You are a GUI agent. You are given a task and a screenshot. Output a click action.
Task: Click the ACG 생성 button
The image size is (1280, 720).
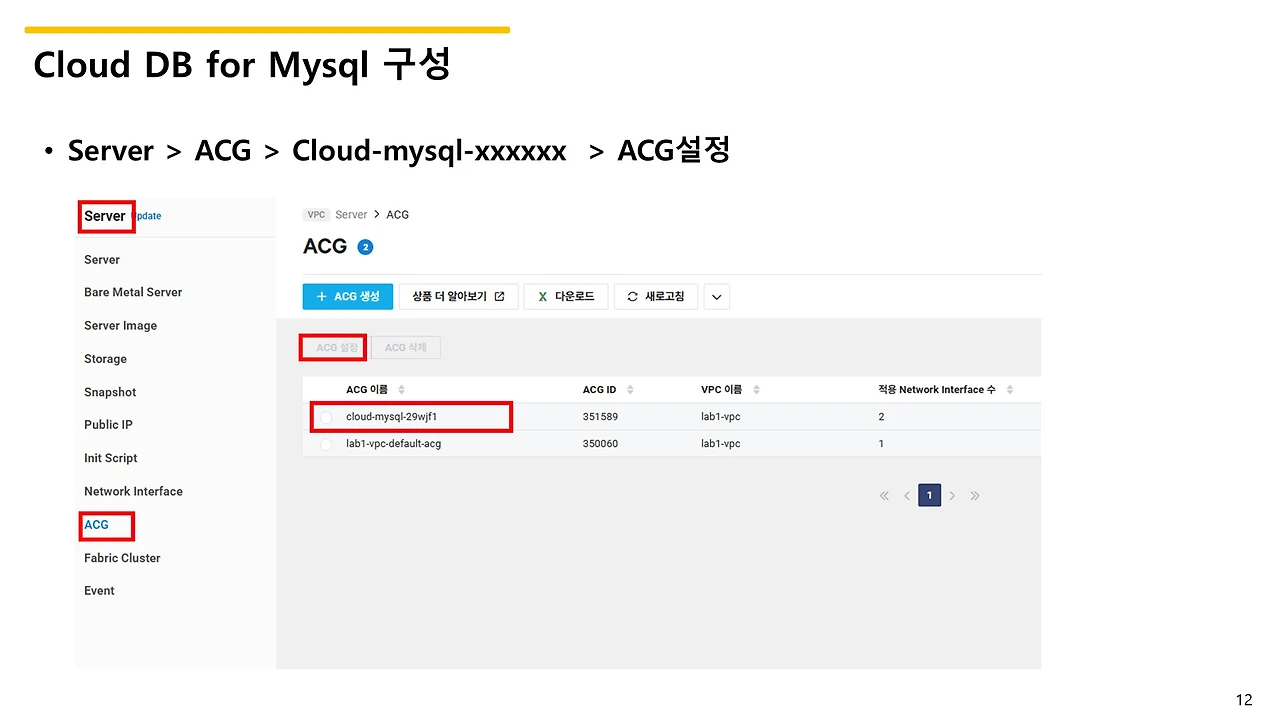coord(348,297)
